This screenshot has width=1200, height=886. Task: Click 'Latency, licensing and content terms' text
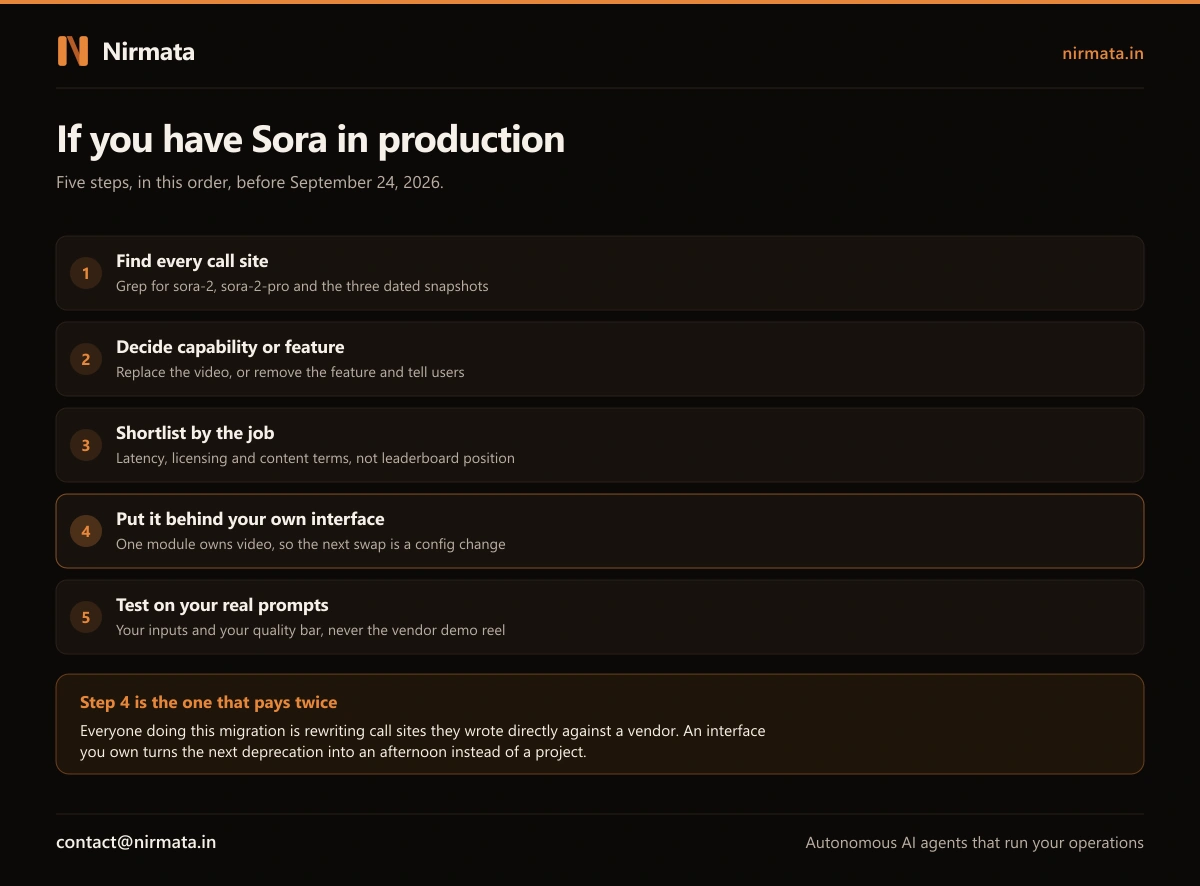315,458
